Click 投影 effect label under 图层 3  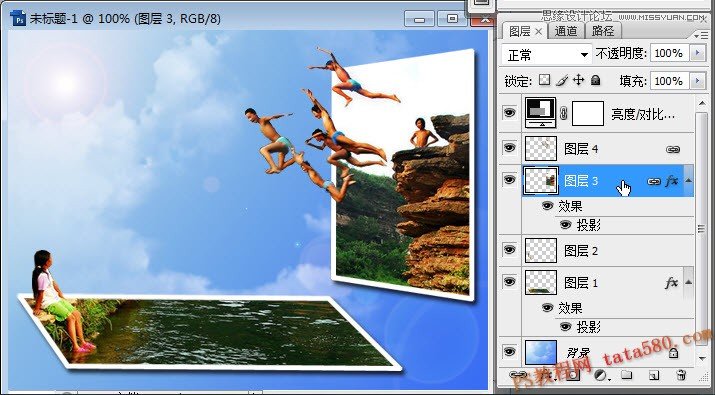(x=588, y=225)
